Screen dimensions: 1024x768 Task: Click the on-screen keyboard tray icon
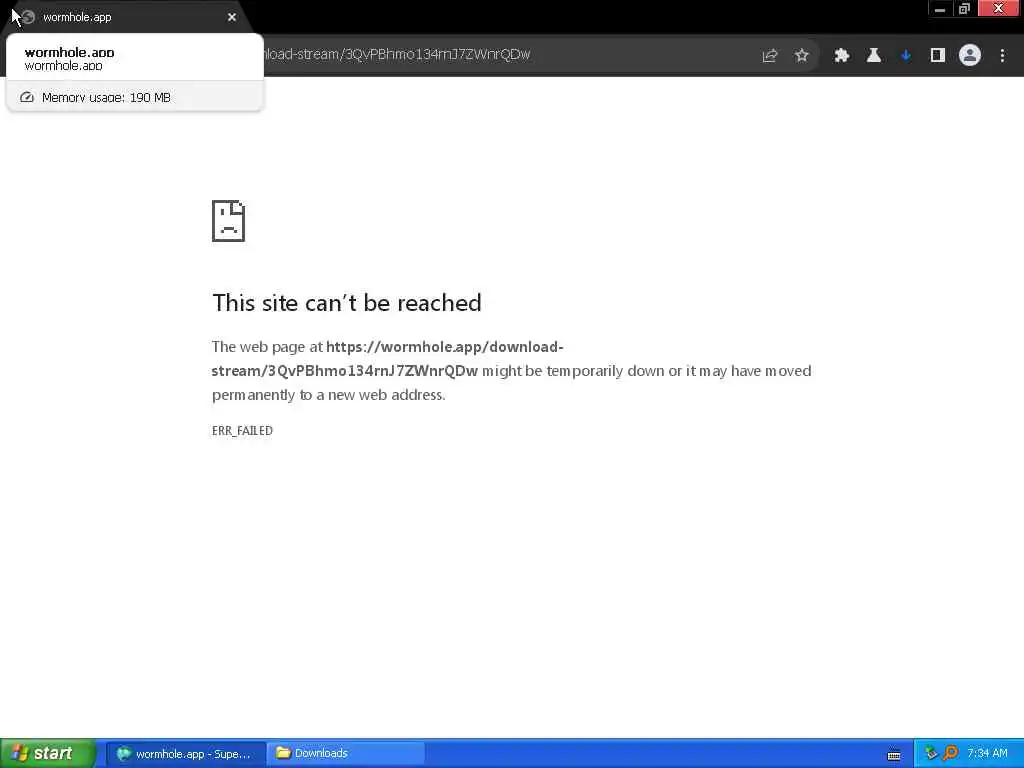point(894,756)
